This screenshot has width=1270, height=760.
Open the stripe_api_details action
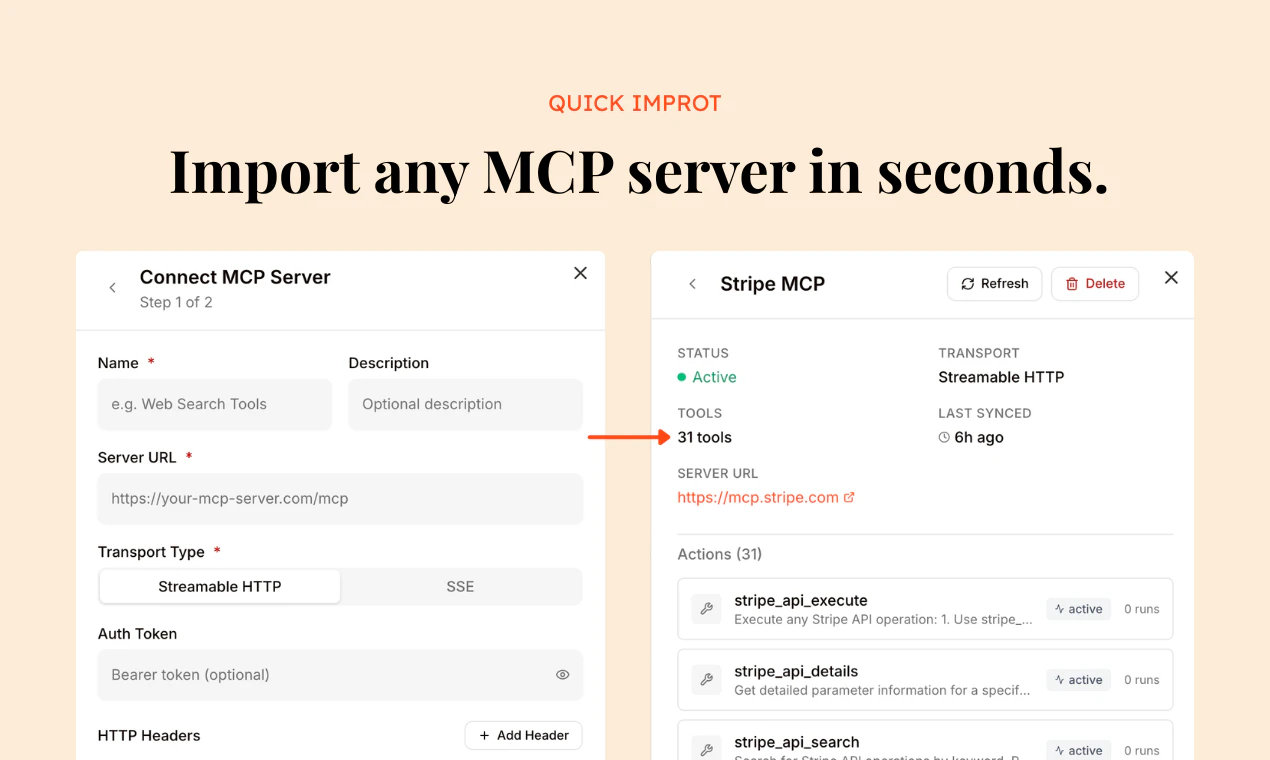tap(925, 680)
